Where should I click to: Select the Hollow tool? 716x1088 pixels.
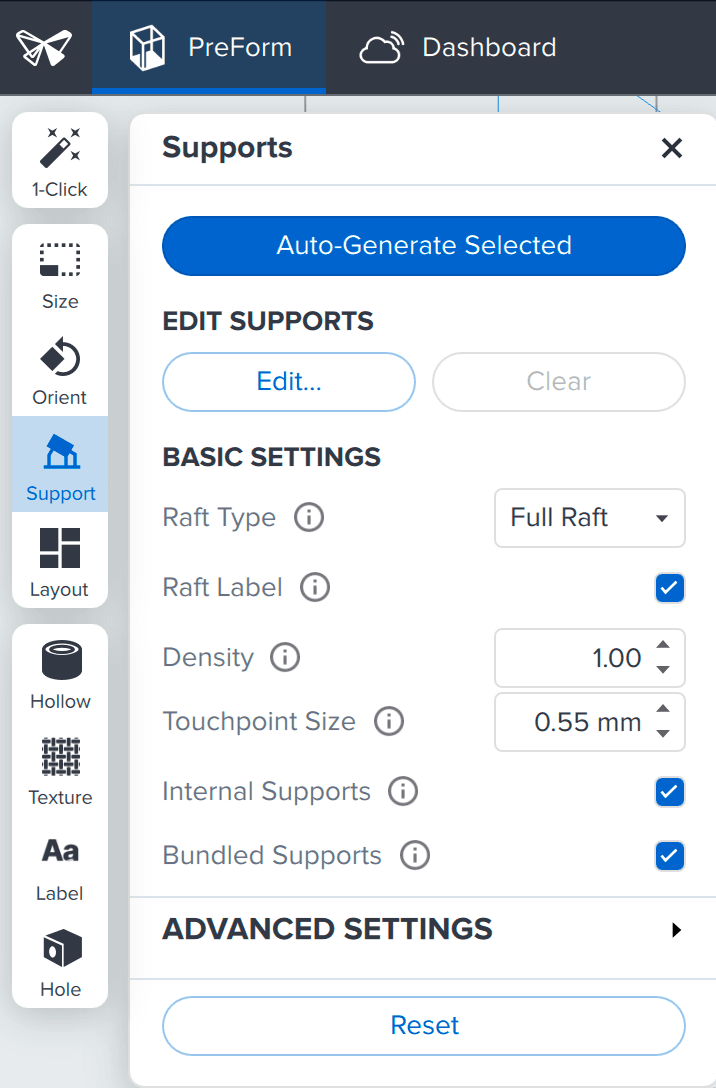(59, 673)
